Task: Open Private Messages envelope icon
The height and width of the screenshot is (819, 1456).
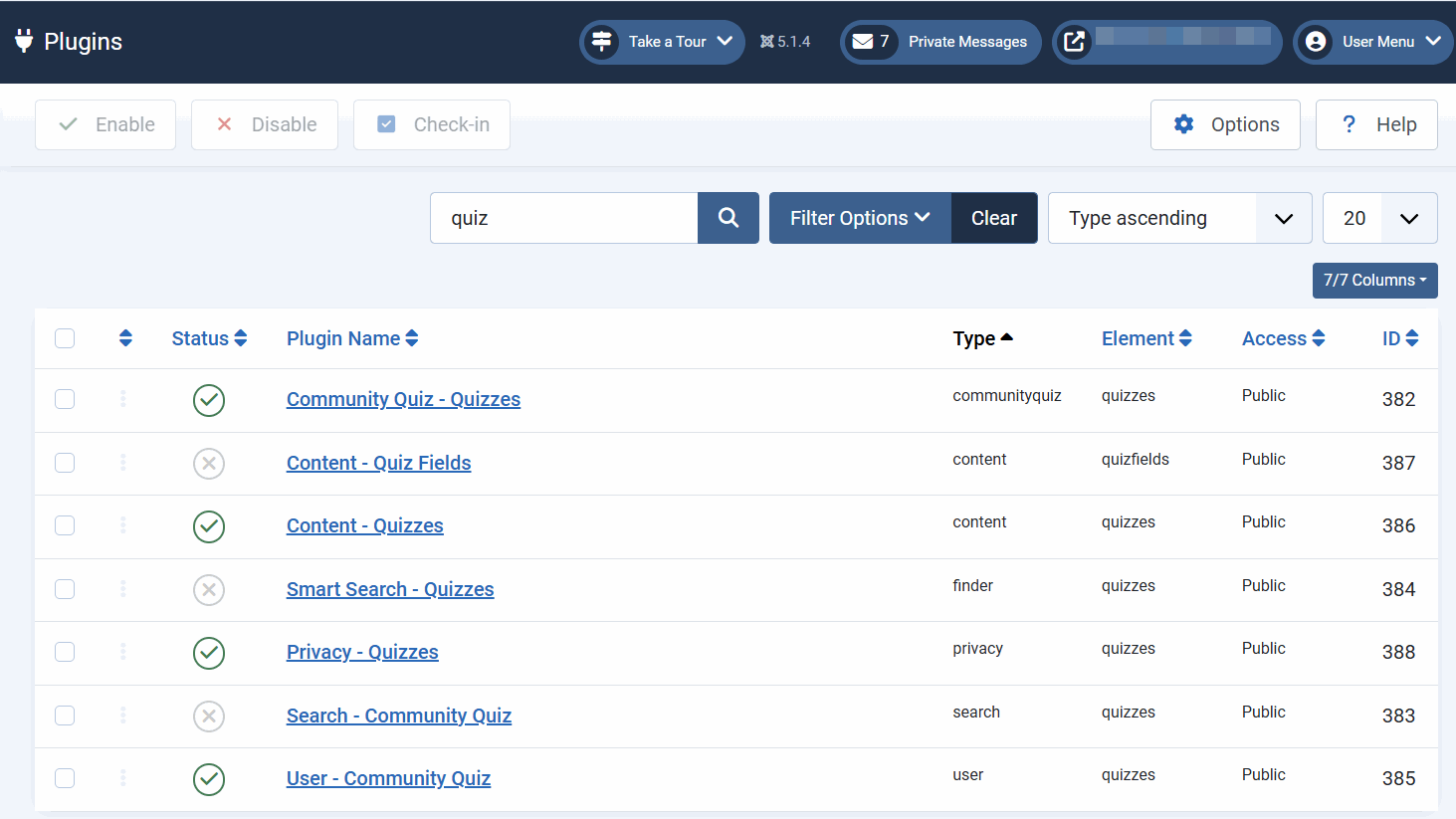Action: (863, 42)
